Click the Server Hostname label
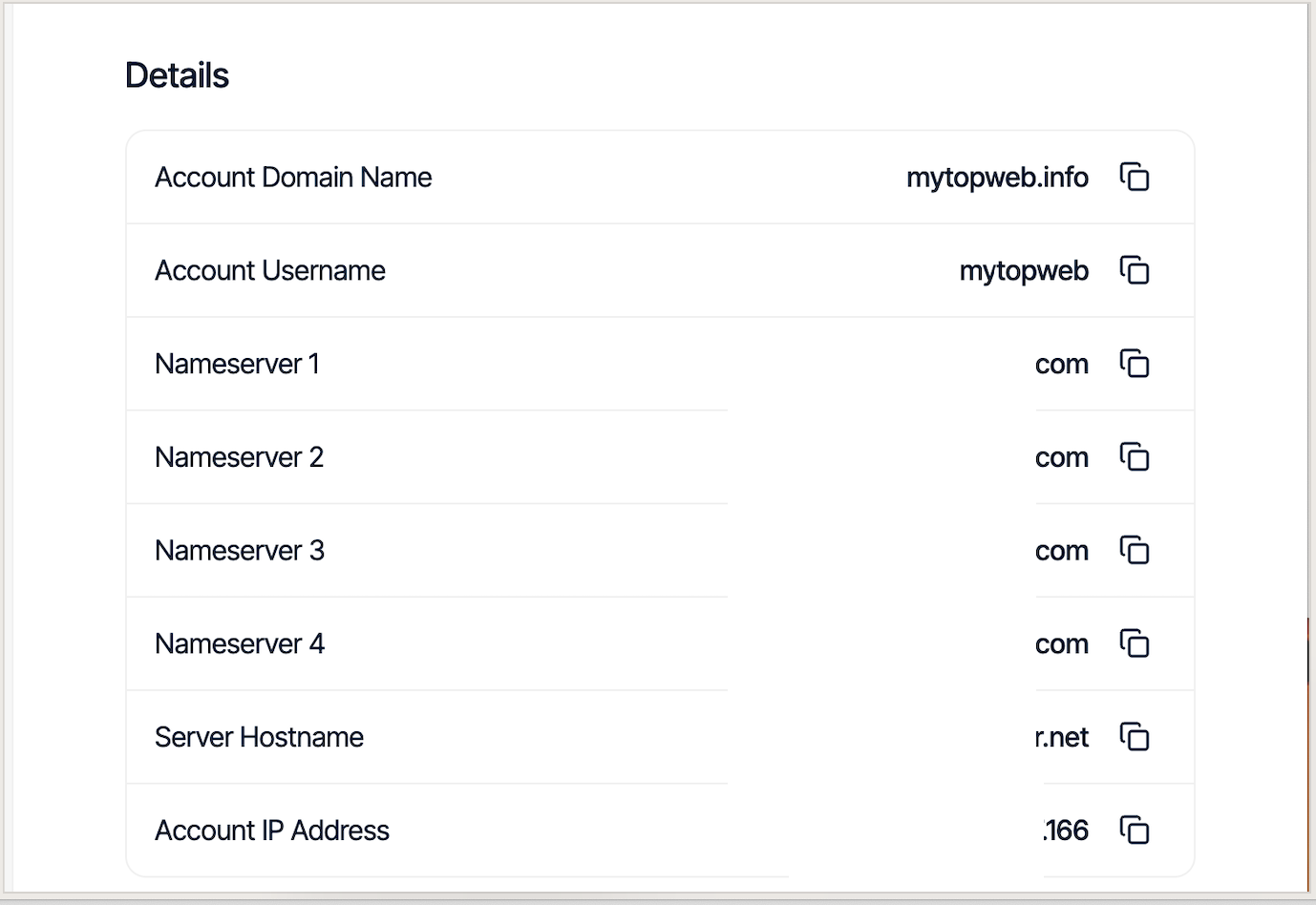The width and height of the screenshot is (1316, 905). (259, 737)
